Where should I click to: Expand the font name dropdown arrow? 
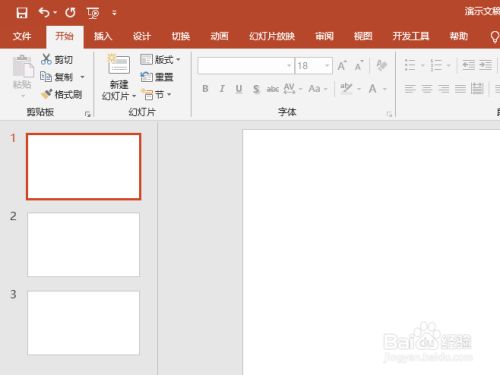[289, 66]
